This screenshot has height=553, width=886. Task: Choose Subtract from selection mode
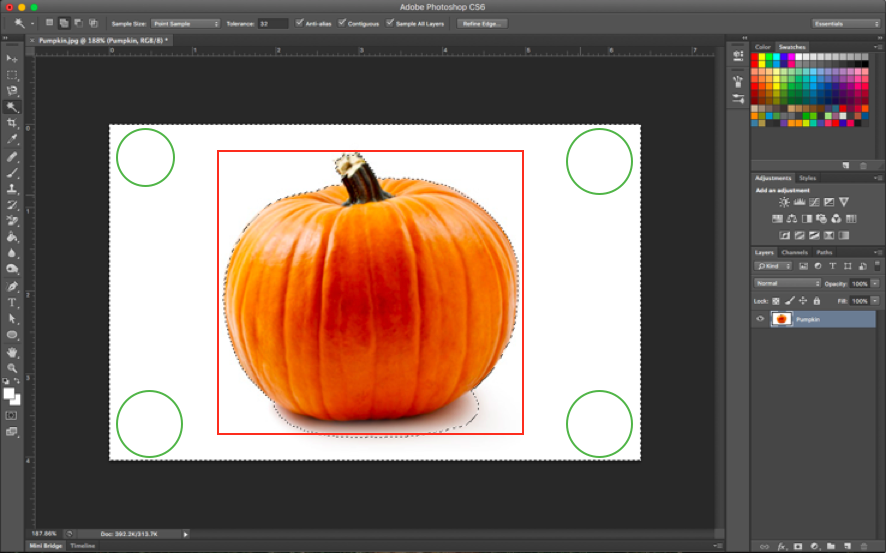tap(79, 23)
